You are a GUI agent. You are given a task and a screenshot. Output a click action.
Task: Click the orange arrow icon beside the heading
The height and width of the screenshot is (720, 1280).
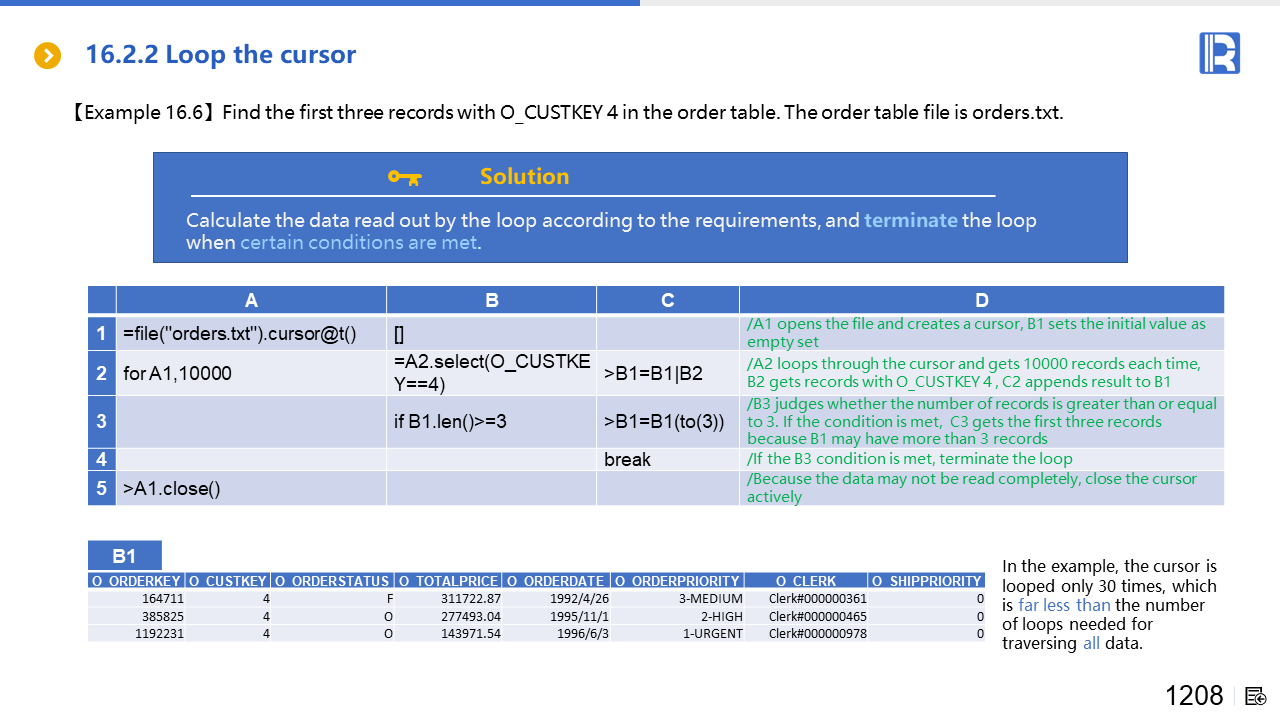tap(47, 56)
